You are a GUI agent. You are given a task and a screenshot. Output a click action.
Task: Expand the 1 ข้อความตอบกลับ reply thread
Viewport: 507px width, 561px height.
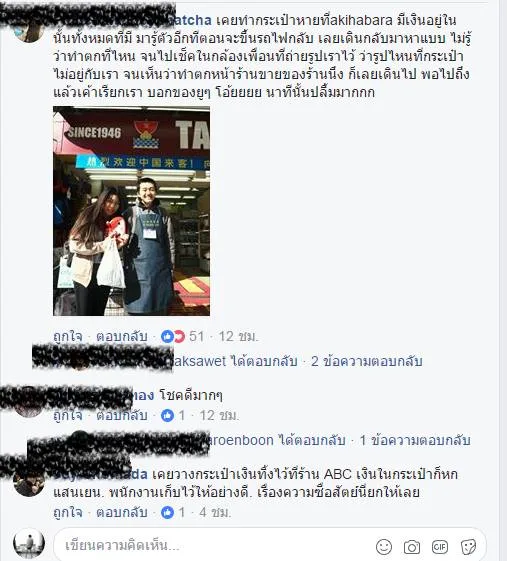[x=415, y=440]
